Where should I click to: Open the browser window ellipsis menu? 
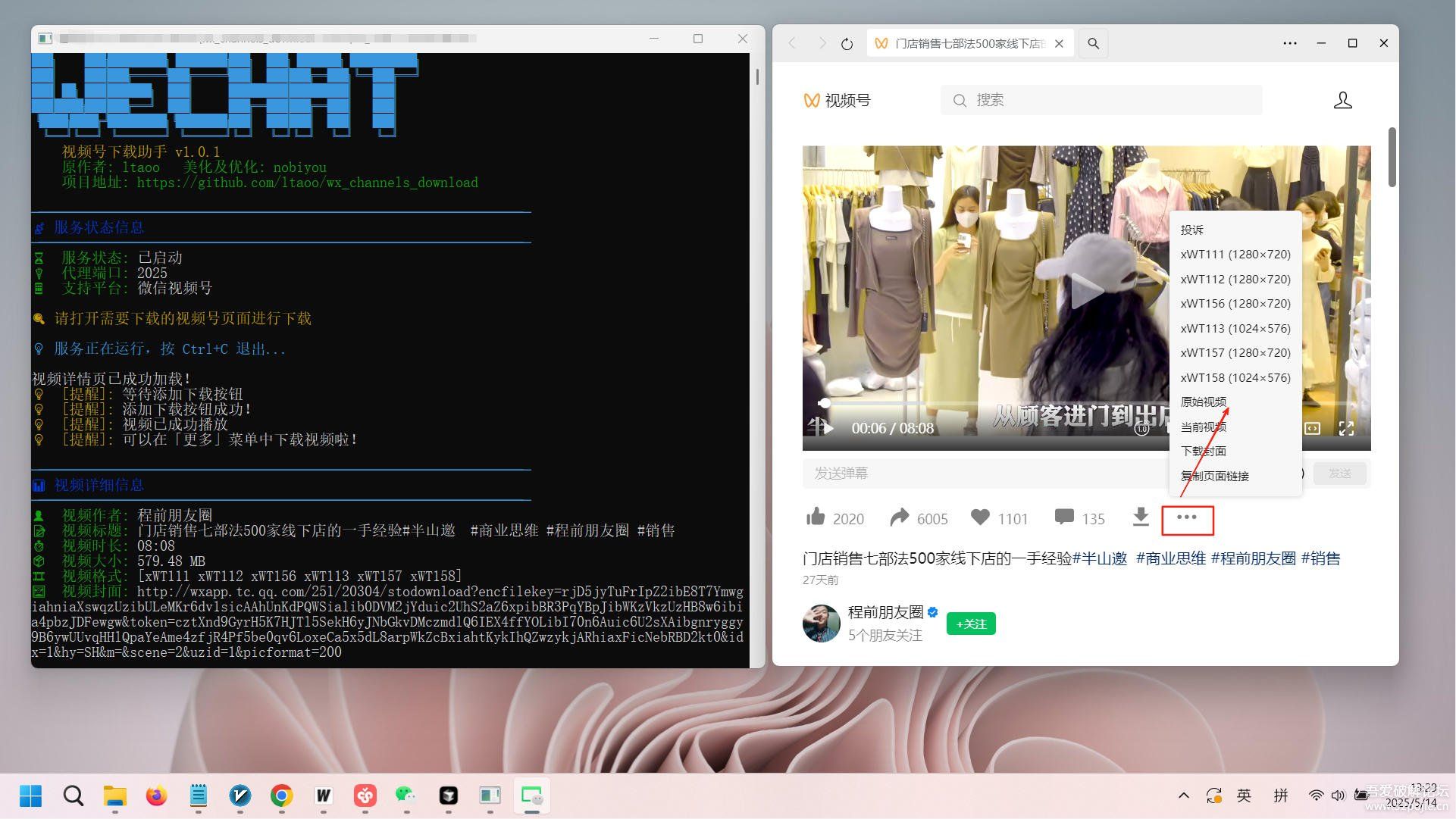point(1289,44)
